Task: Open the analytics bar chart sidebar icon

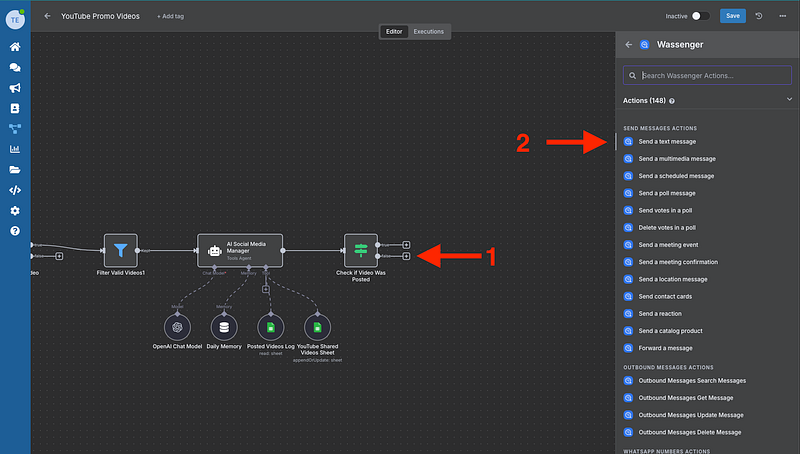Action: pos(15,149)
